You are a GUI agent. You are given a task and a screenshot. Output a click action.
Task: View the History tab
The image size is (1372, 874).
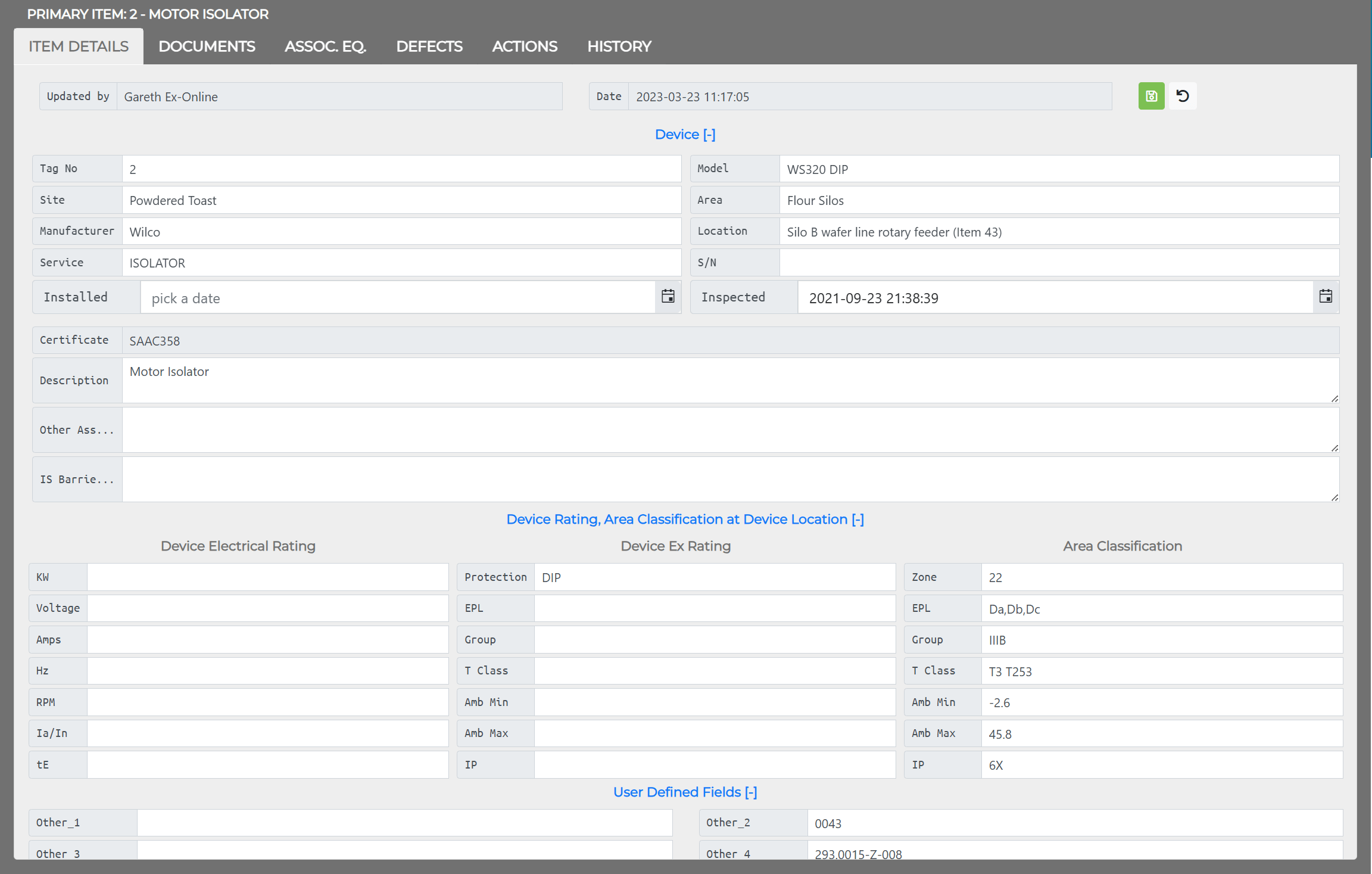pos(619,46)
